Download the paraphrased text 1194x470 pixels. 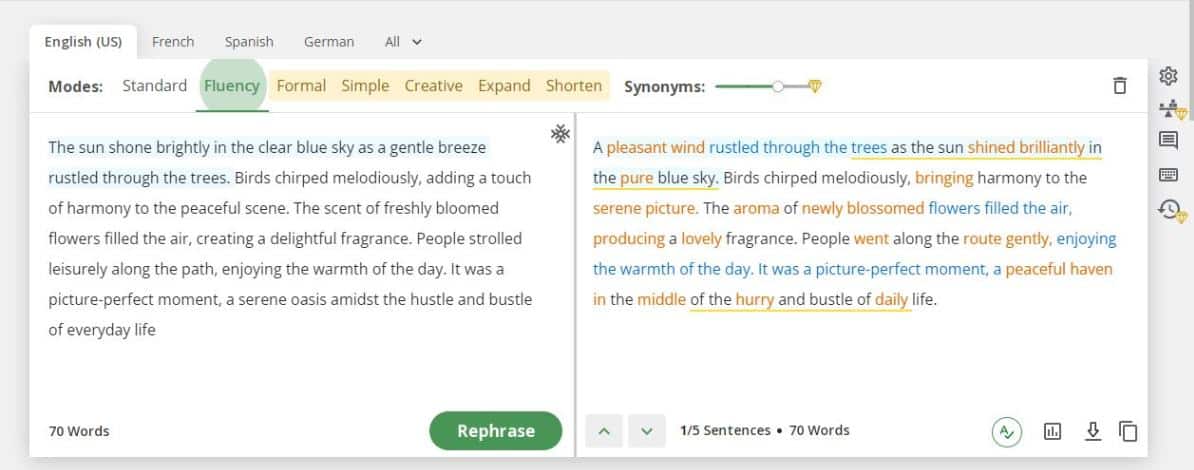(x=1093, y=431)
